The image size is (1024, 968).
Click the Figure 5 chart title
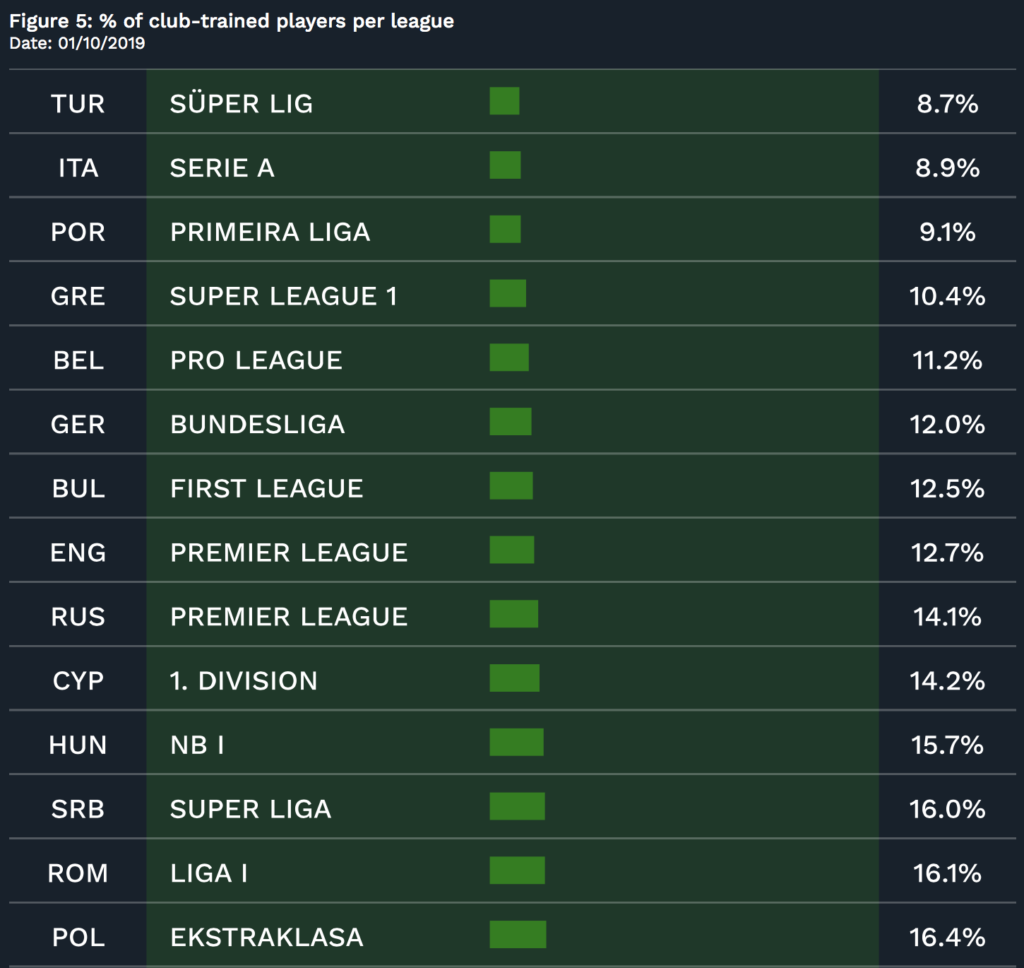point(231,21)
